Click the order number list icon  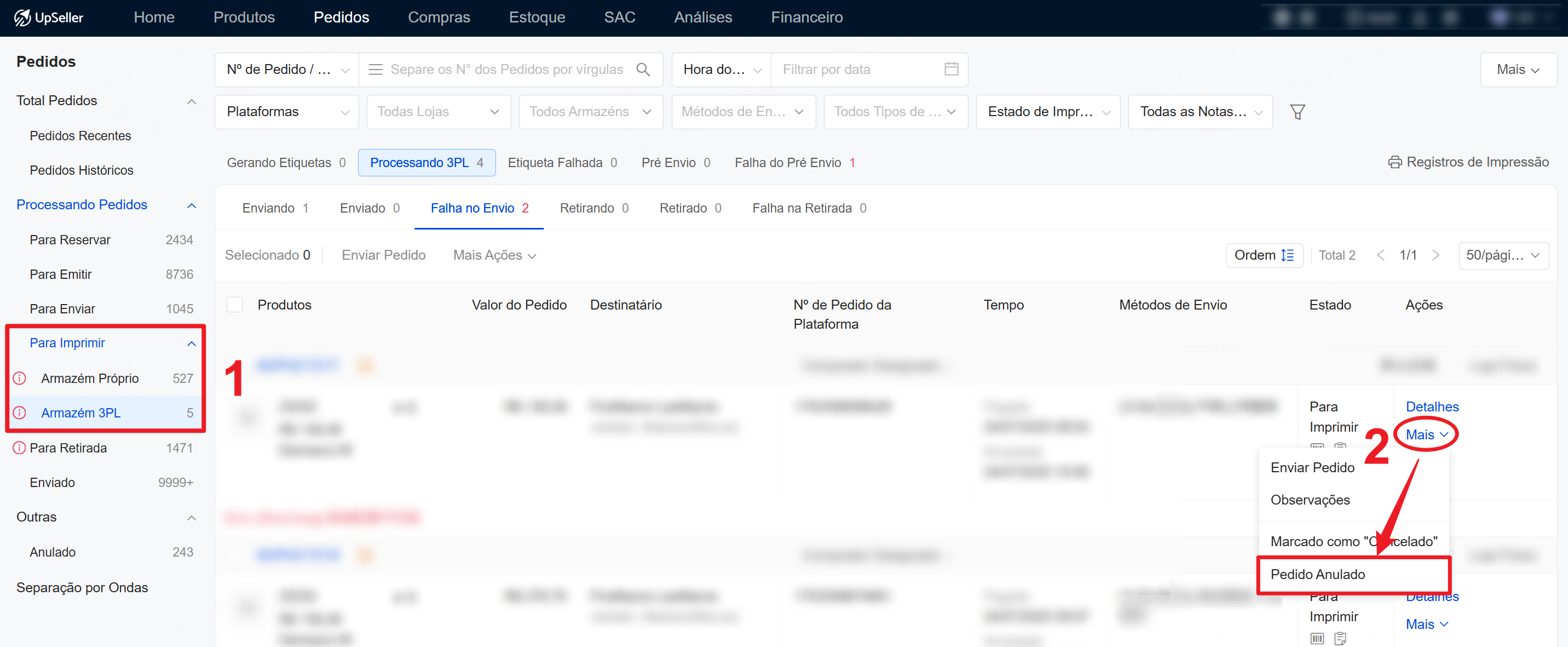(x=376, y=70)
